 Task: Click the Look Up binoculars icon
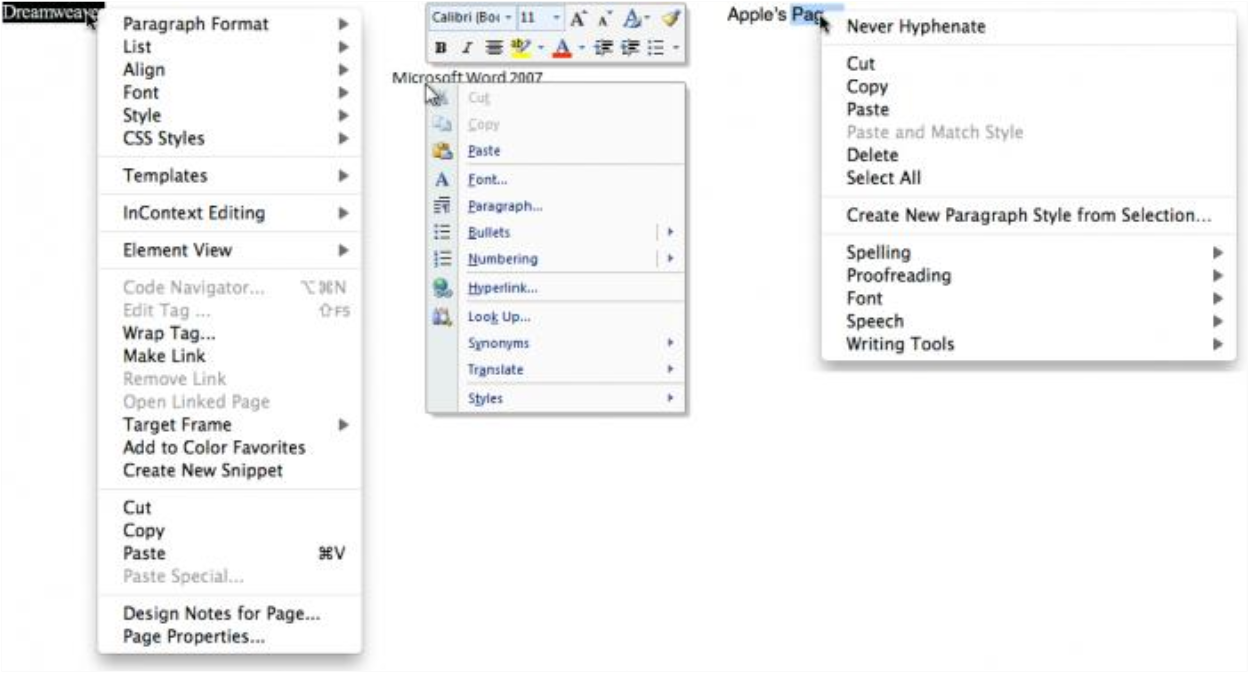click(x=442, y=317)
